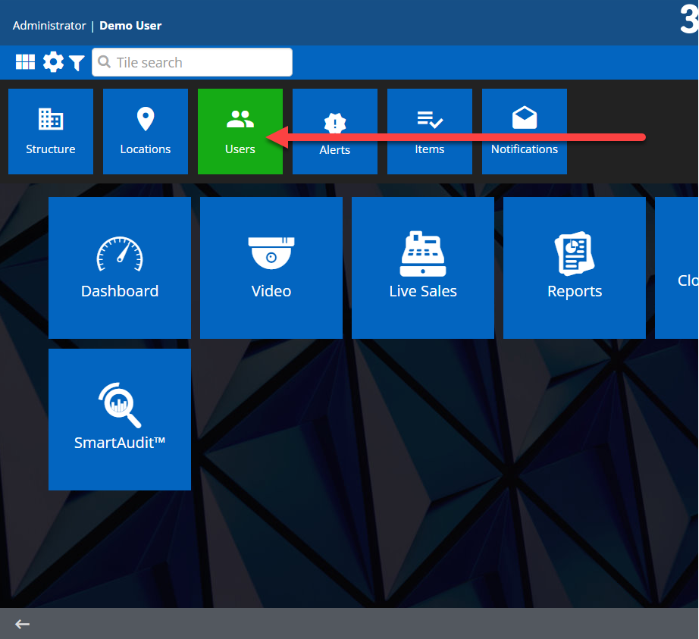Click the Demo User name
Screen dimensions: 699x639
pos(130,25)
